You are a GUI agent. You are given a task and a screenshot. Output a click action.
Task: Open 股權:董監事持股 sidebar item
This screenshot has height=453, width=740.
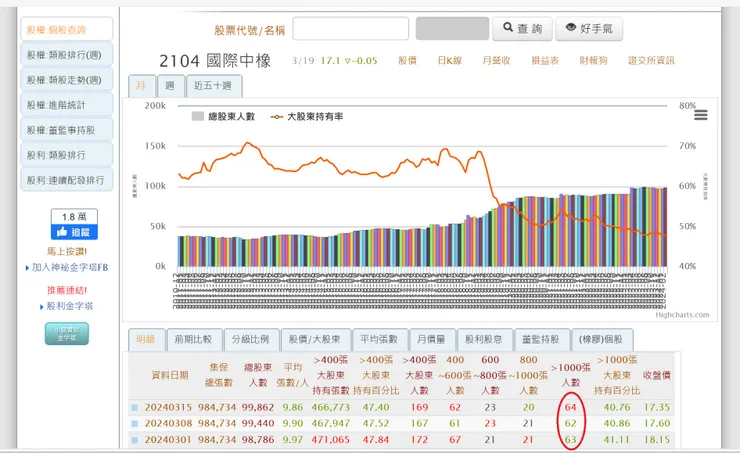pos(67,130)
